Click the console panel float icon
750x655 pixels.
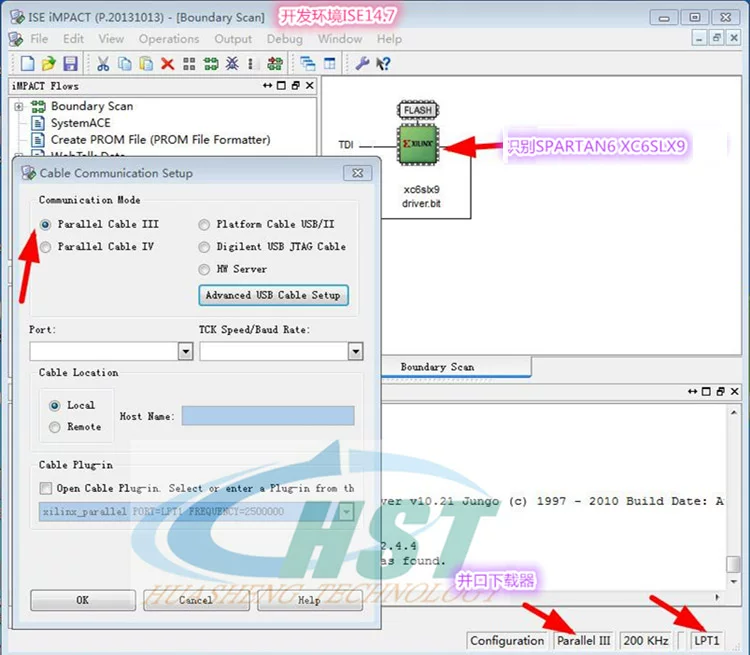click(x=720, y=391)
